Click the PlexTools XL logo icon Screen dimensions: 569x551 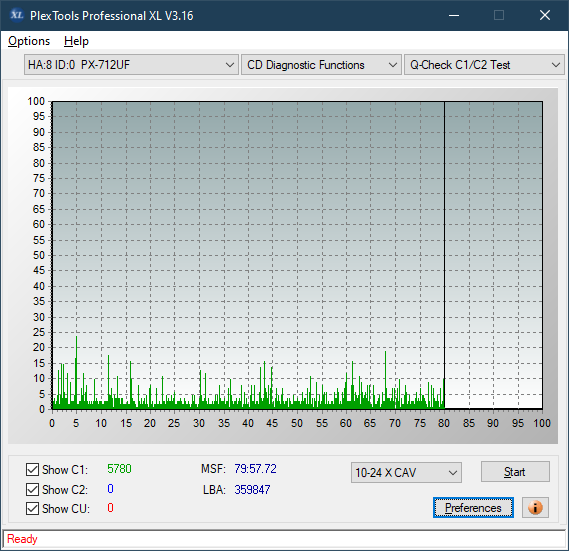pos(16,15)
